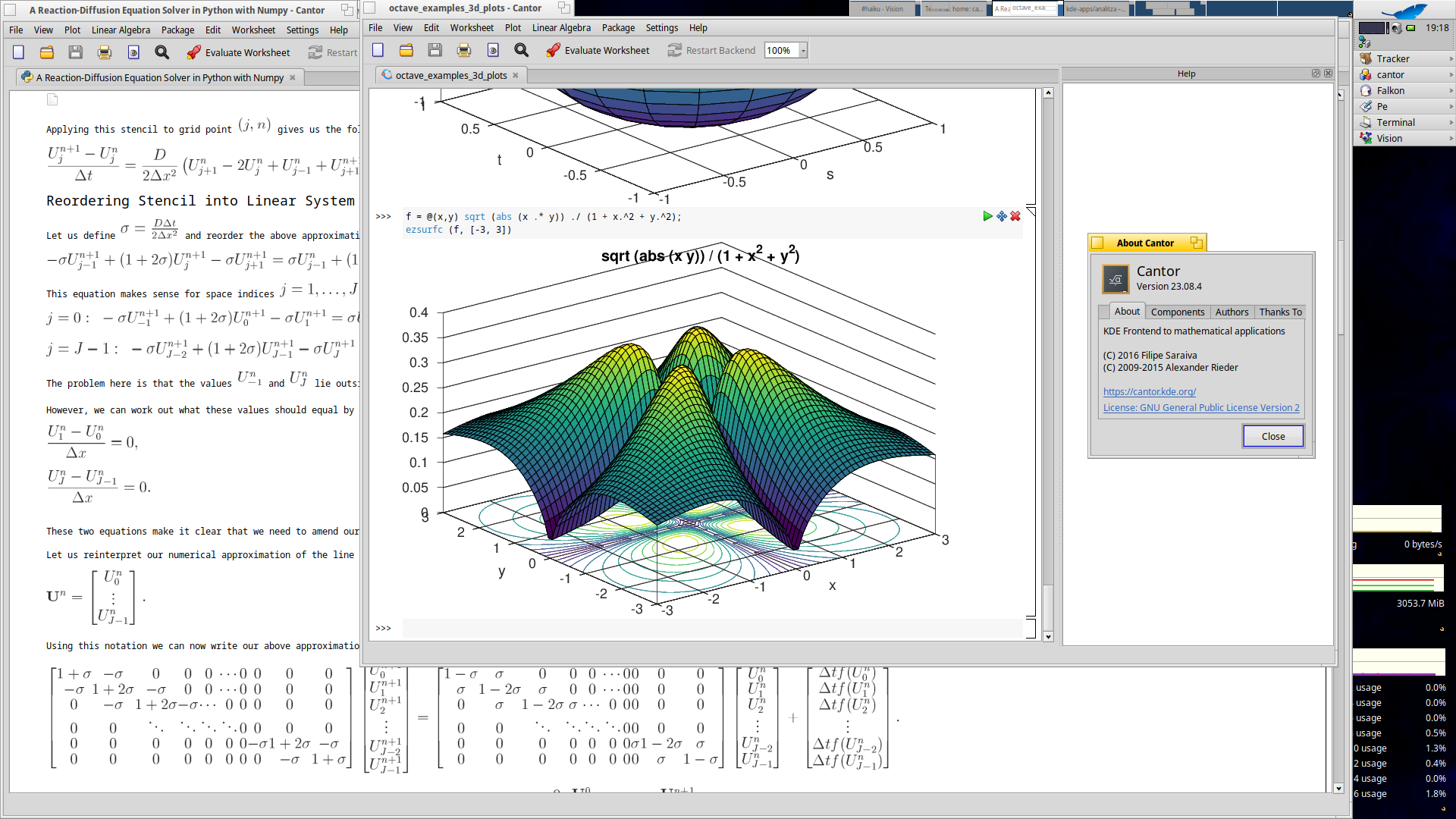
Task: Close the Help panel
Action: pos(1328,74)
